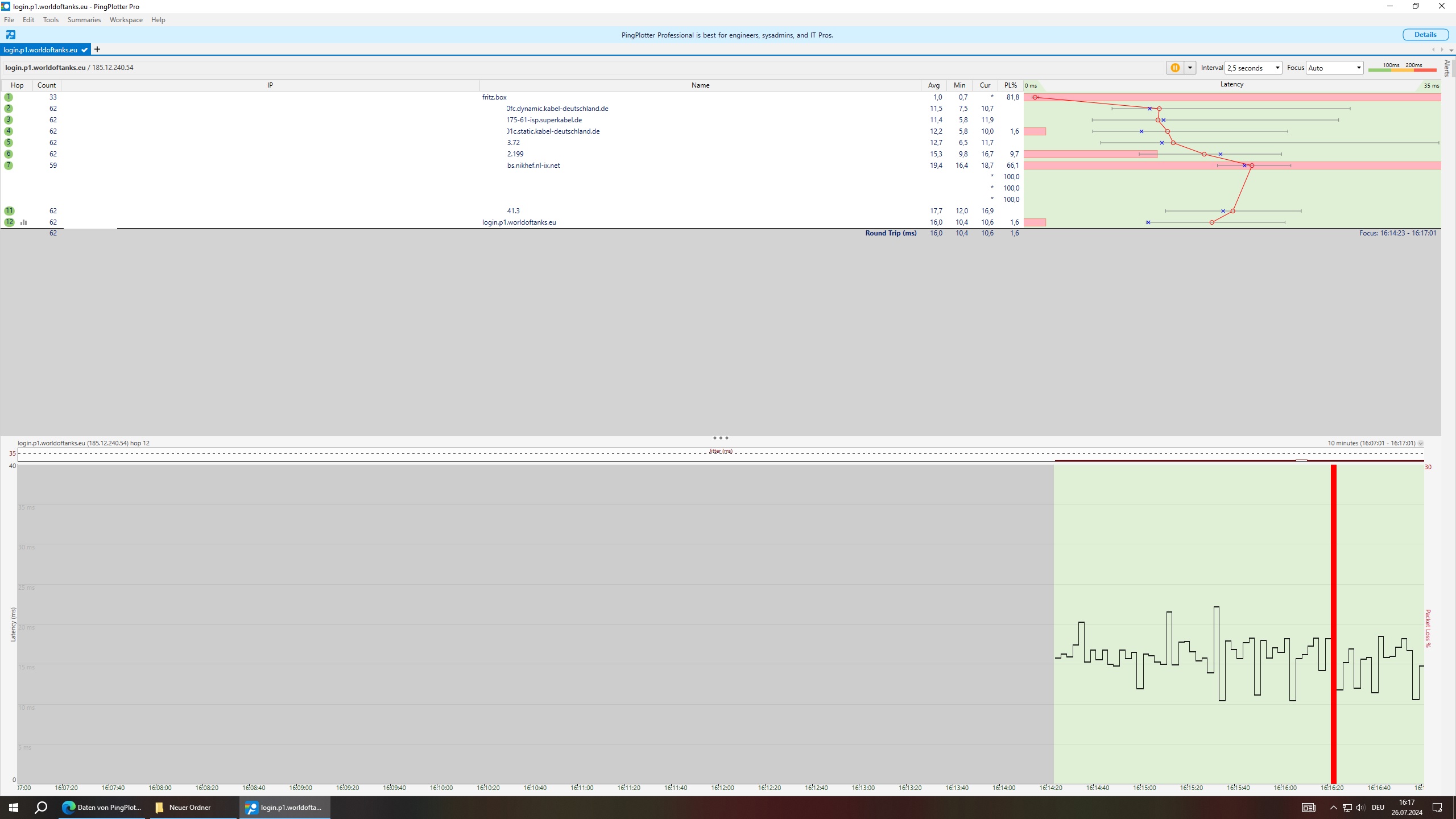Open the Workspace menu
The image size is (1456, 819).
click(126, 20)
